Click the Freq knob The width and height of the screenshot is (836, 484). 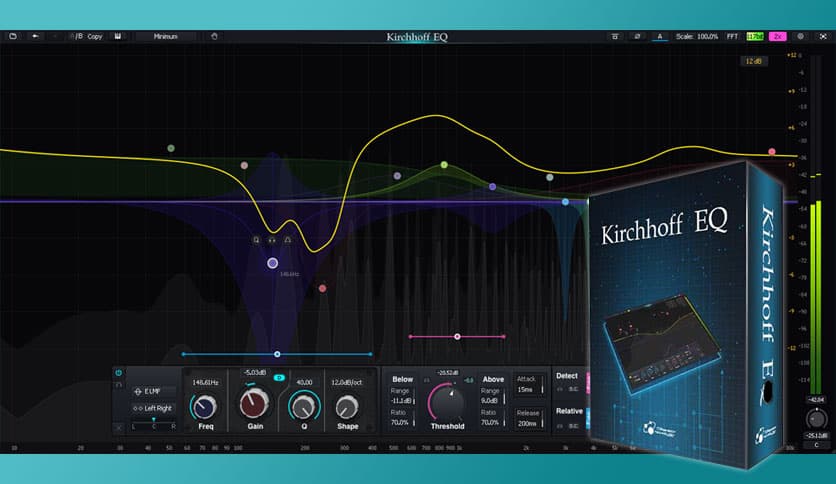[203, 407]
